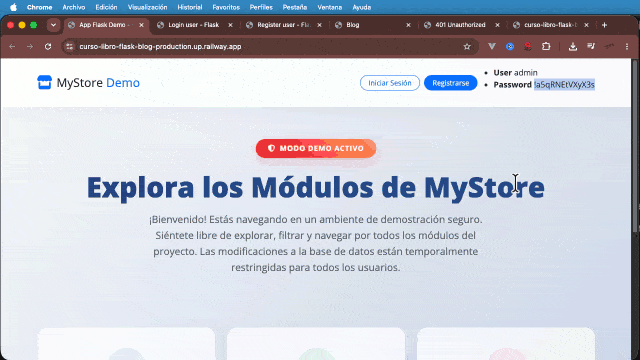Switch to the App Flask Demo tab
Image resolution: width=640 pixels, height=360 pixels.
pos(105,25)
